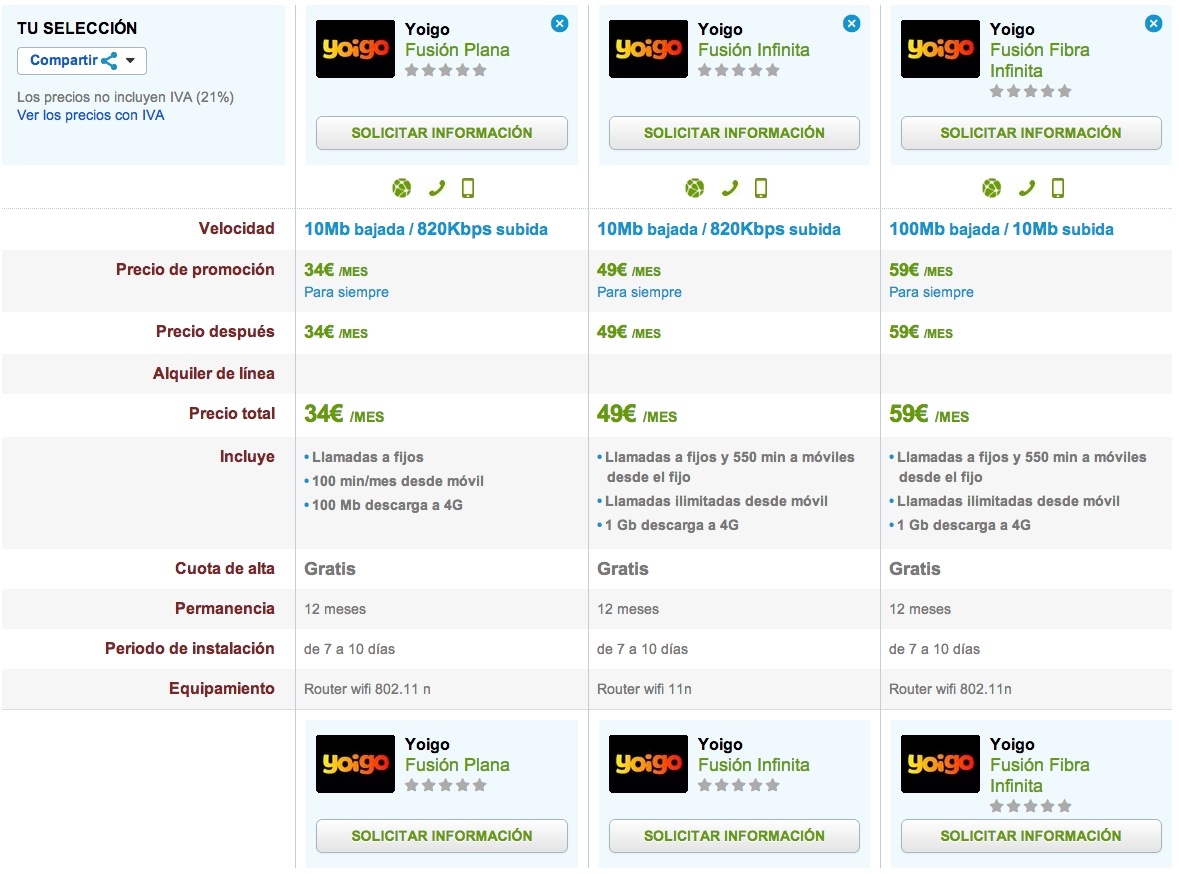
Task: Remove Fusión Infinita from the comparison
Action: tap(851, 23)
